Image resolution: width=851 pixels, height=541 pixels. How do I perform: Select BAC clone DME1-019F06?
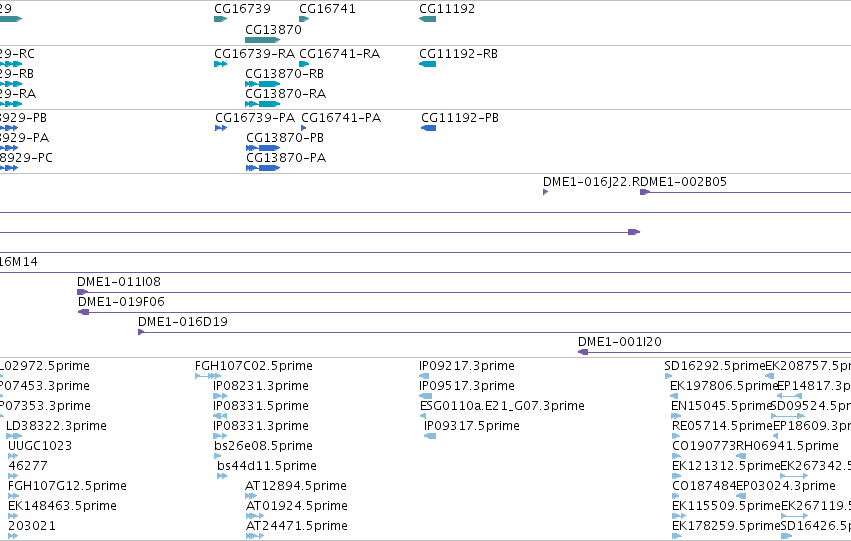tap(121, 302)
